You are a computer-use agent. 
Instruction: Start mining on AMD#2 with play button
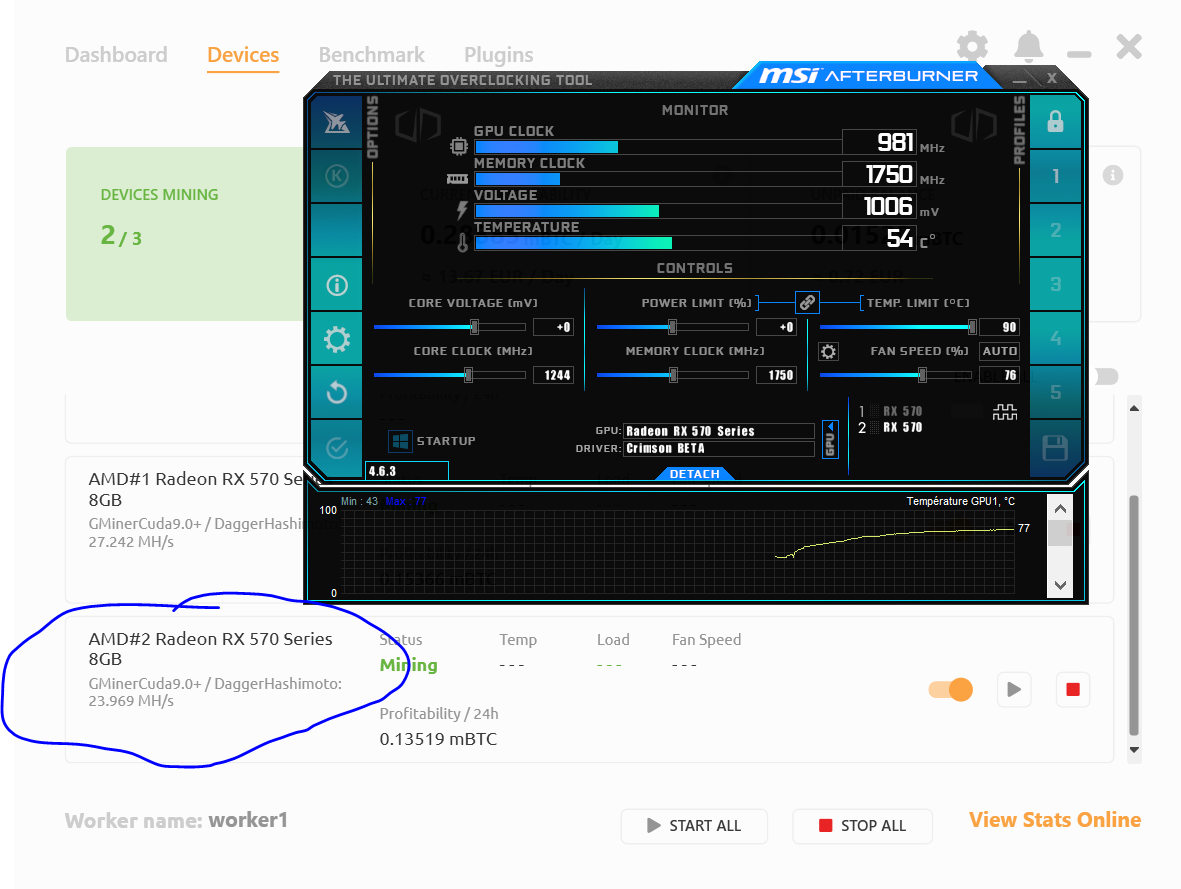click(1014, 689)
